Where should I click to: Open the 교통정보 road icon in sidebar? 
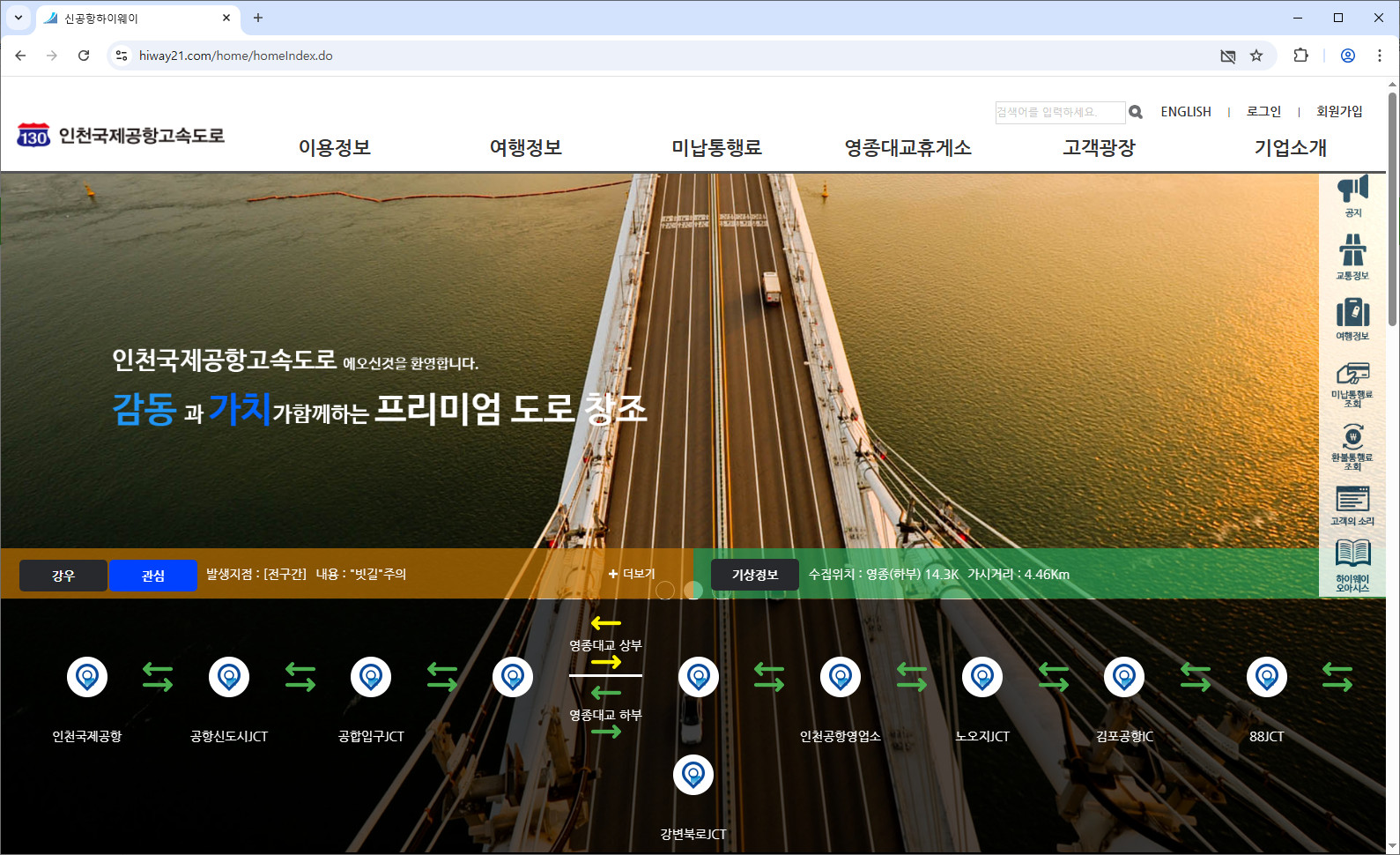tap(1352, 256)
